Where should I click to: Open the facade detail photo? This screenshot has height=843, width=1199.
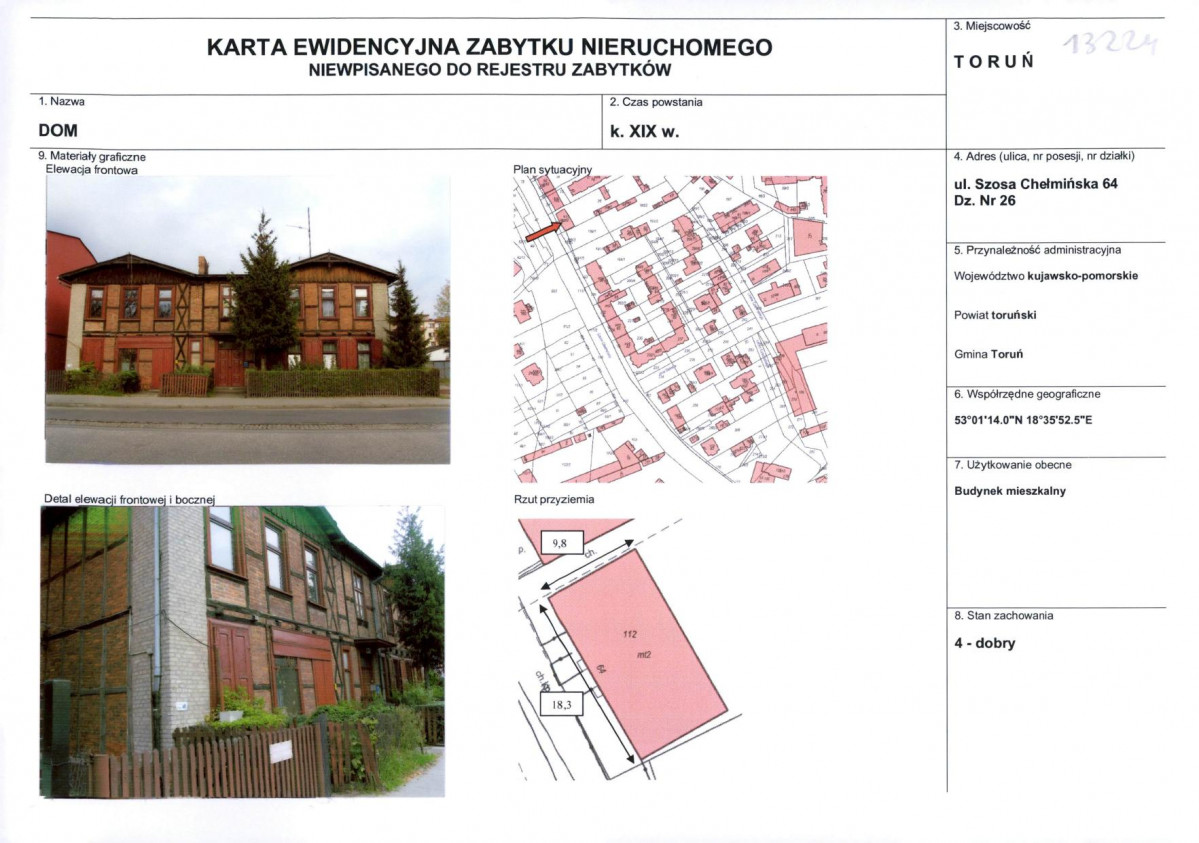tap(242, 652)
